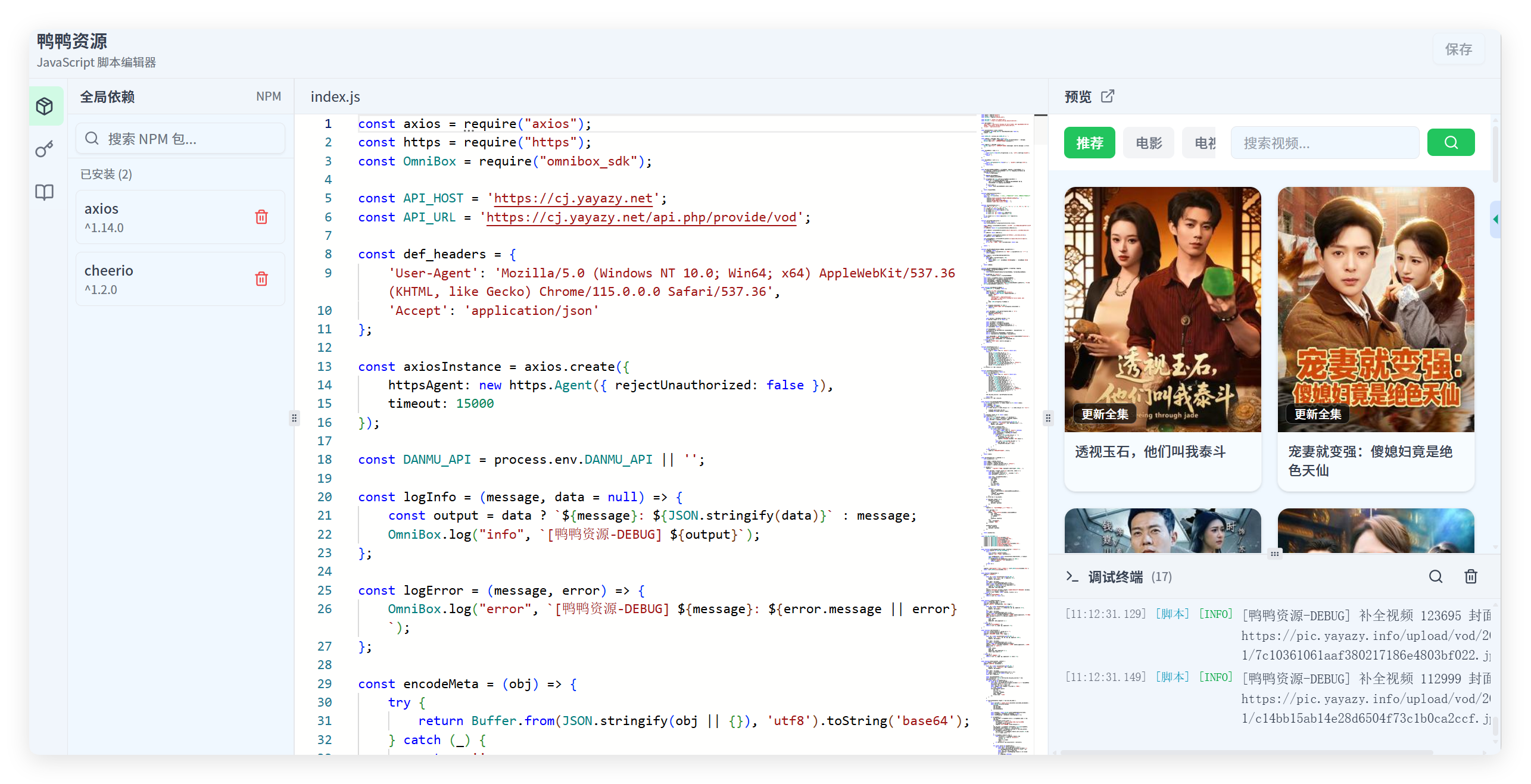Click the 更新全集 badge on 宠妻就变强 poster

click(x=1318, y=414)
